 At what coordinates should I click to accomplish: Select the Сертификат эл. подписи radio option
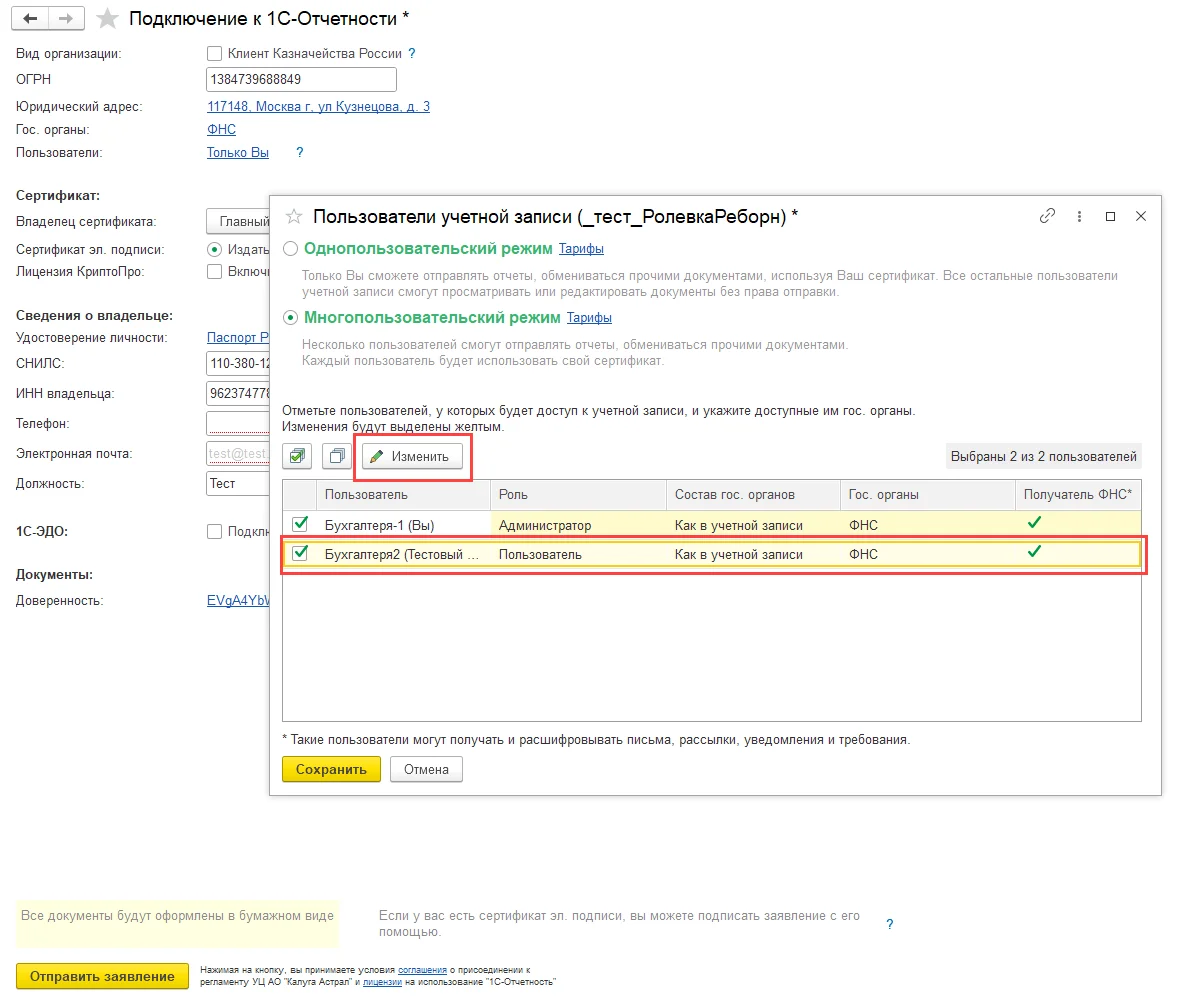(214, 249)
